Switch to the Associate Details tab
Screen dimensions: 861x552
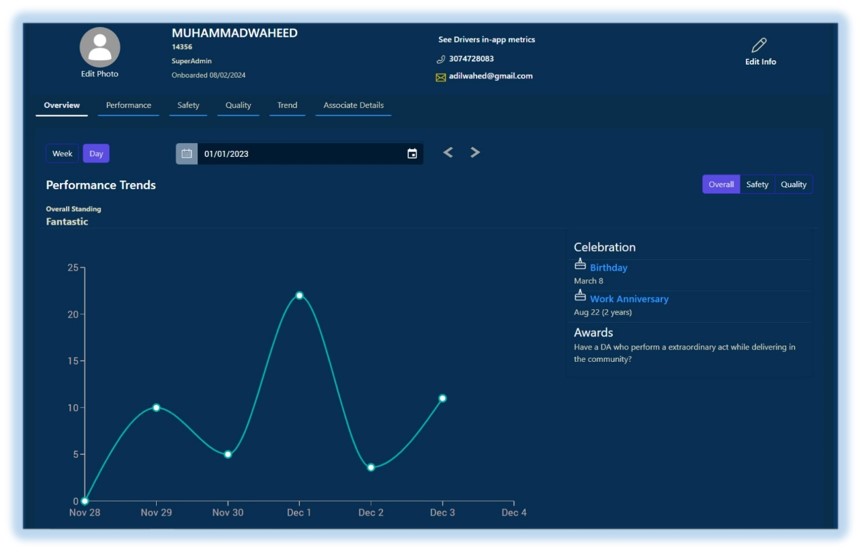353,105
